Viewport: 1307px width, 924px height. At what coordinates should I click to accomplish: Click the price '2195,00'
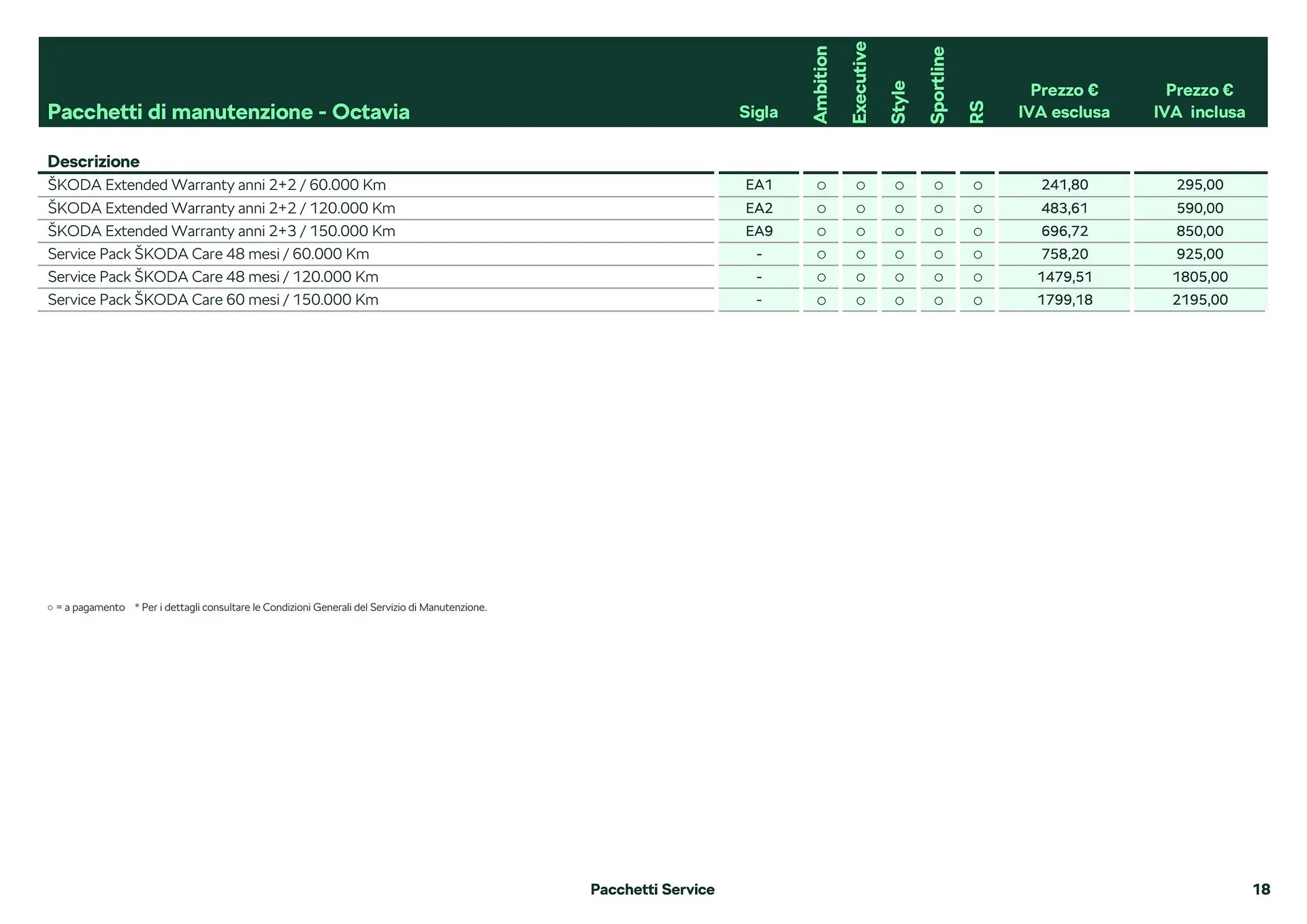[1199, 299]
